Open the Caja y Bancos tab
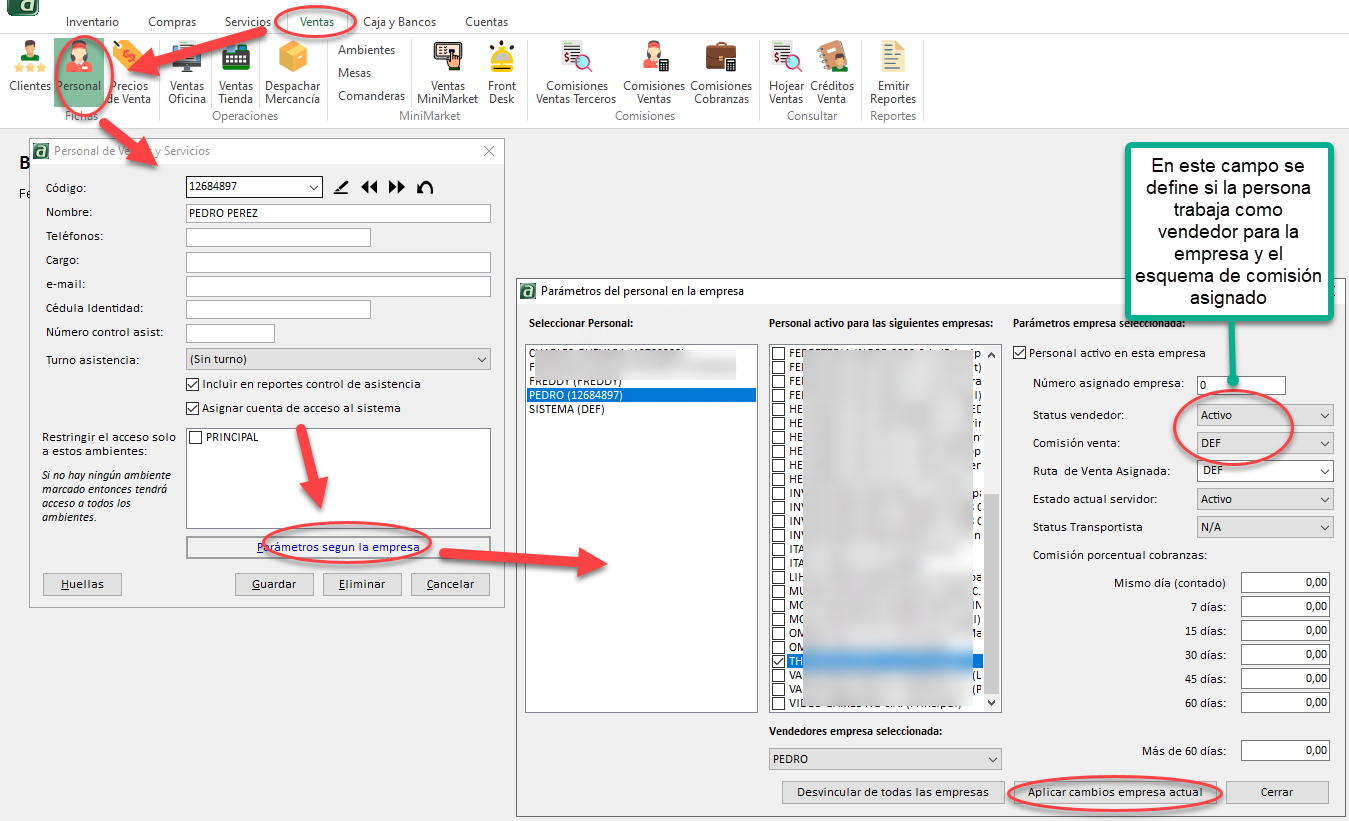1349x821 pixels. (x=400, y=22)
